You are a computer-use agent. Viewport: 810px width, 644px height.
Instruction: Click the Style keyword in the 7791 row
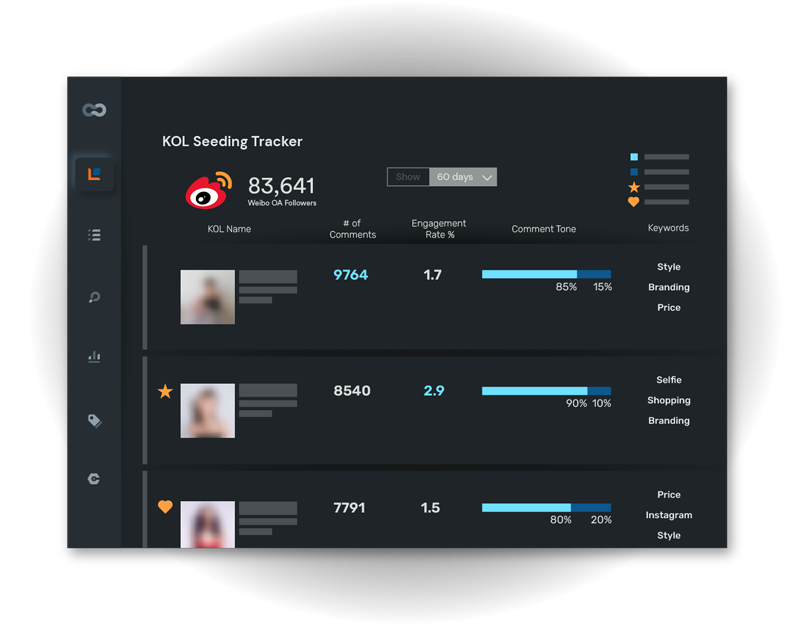click(x=669, y=536)
